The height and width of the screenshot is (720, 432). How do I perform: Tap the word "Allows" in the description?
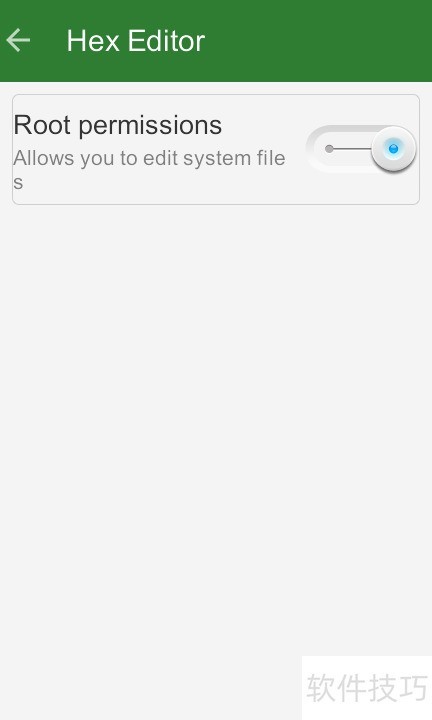point(44,158)
